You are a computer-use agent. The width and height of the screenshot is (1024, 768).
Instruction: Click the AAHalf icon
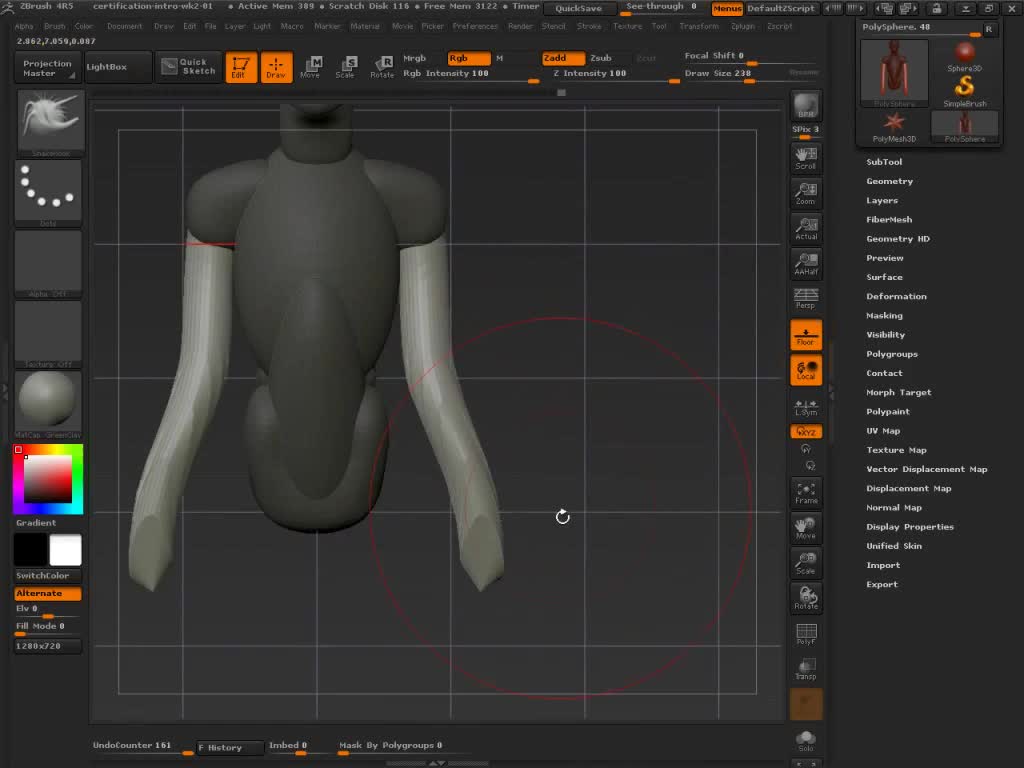[x=806, y=264]
